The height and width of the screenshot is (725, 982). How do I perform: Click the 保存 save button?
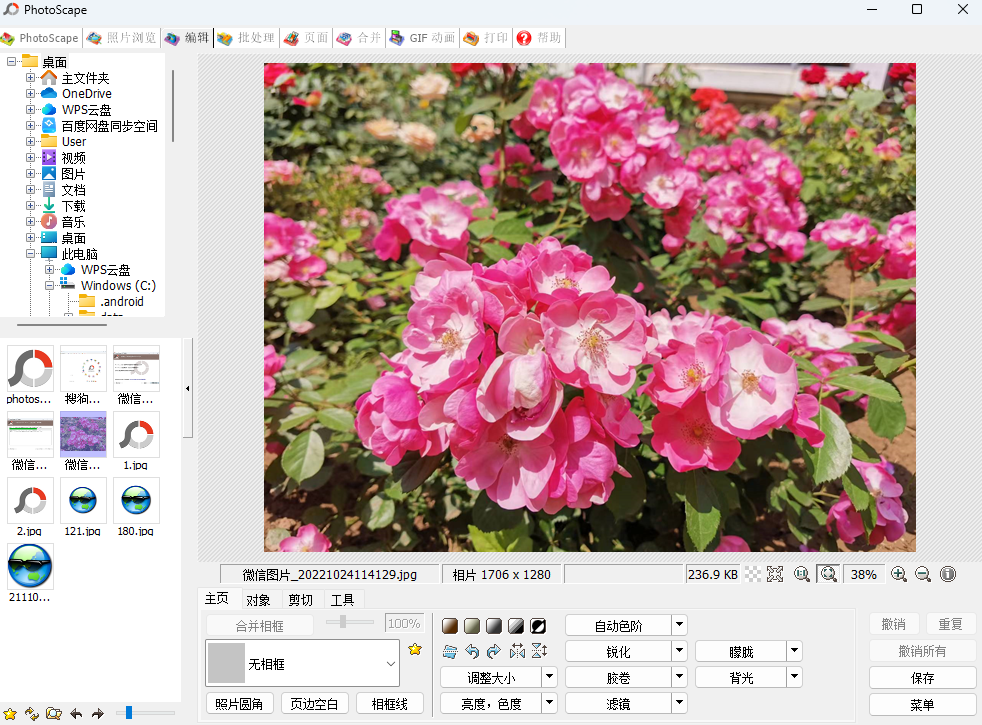(x=922, y=677)
